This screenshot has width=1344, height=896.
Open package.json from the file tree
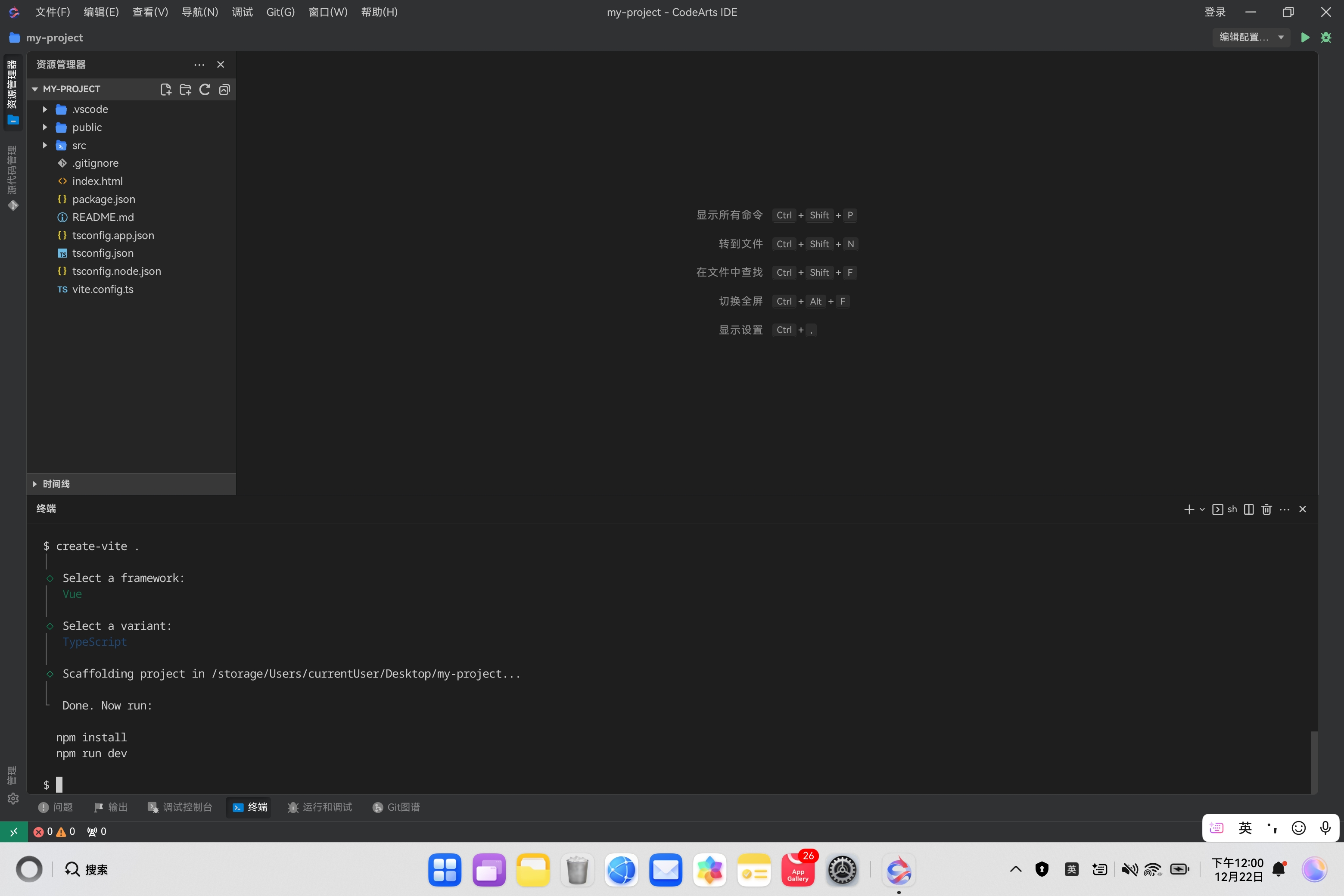pyautogui.click(x=103, y=199)
